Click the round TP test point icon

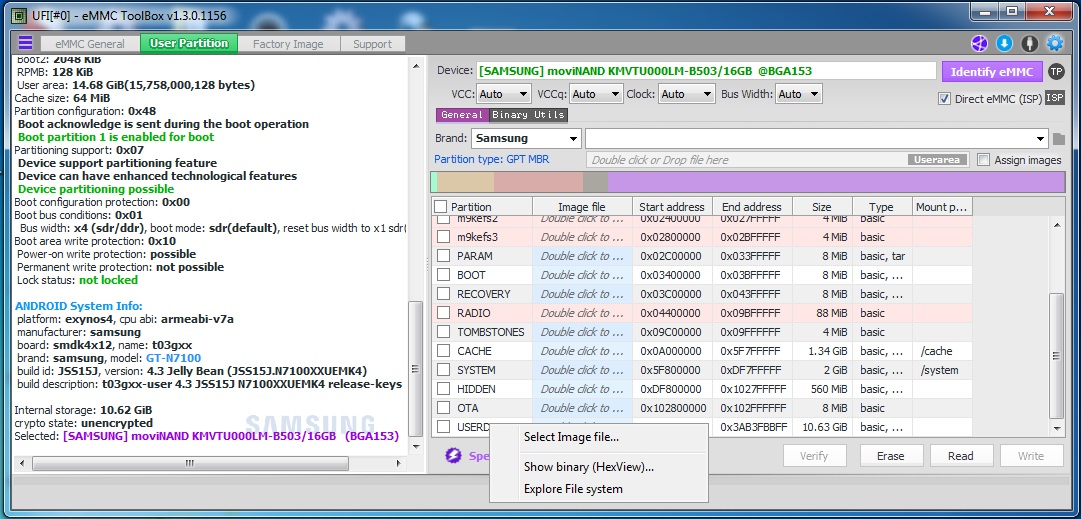(x=1055, y=71)
